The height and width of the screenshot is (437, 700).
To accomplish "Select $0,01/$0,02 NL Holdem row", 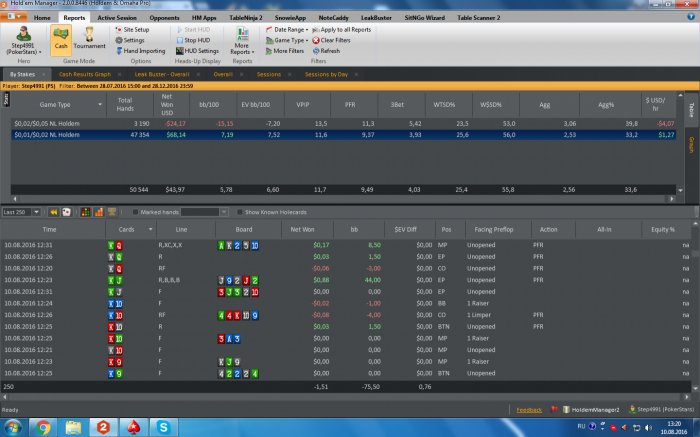I will (343, 135).
